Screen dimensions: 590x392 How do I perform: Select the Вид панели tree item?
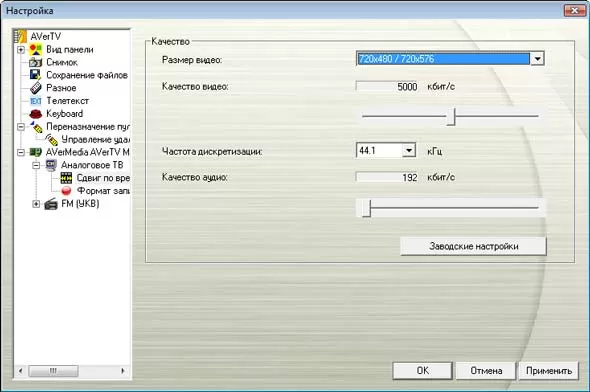70,49
